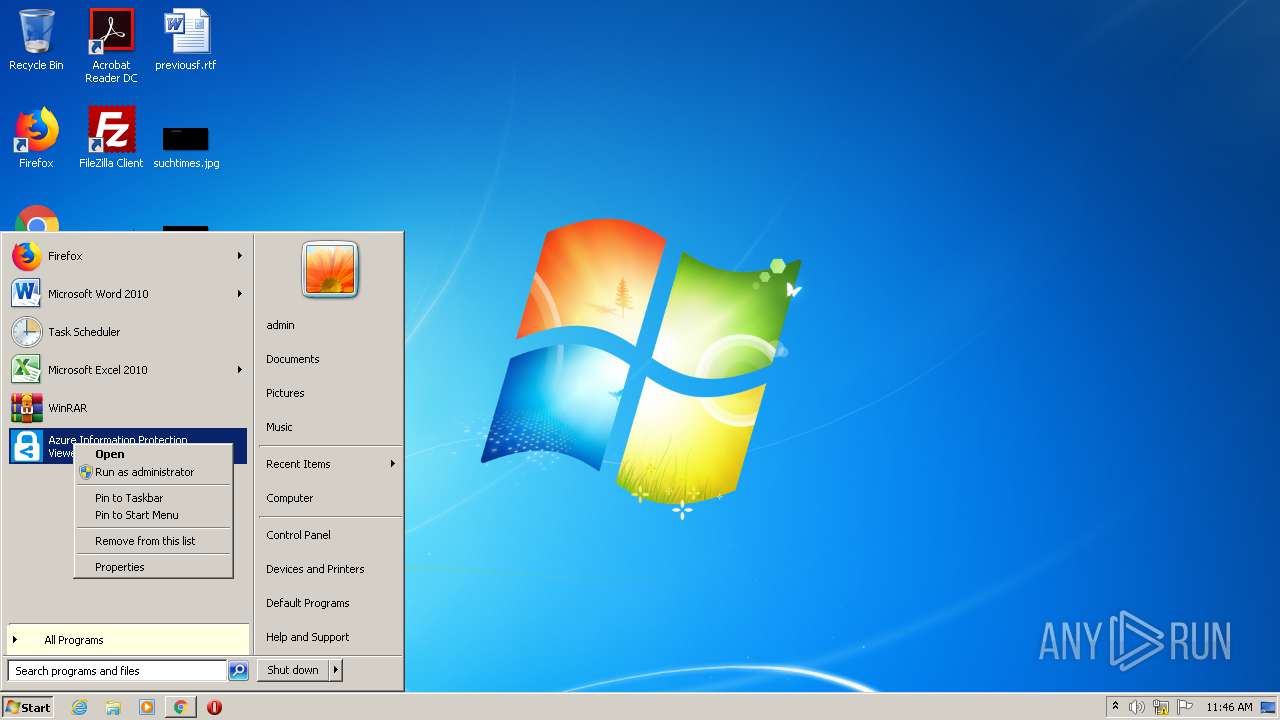Focus the Search programs and files box
This screenshot has height=720, width=1280.
click(117, 671)
